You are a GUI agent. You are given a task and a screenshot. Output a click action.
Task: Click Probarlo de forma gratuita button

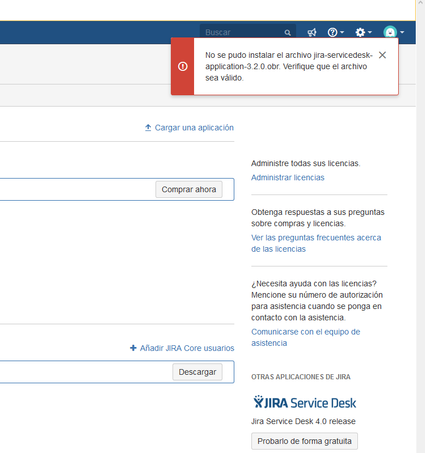coord(304,441)
